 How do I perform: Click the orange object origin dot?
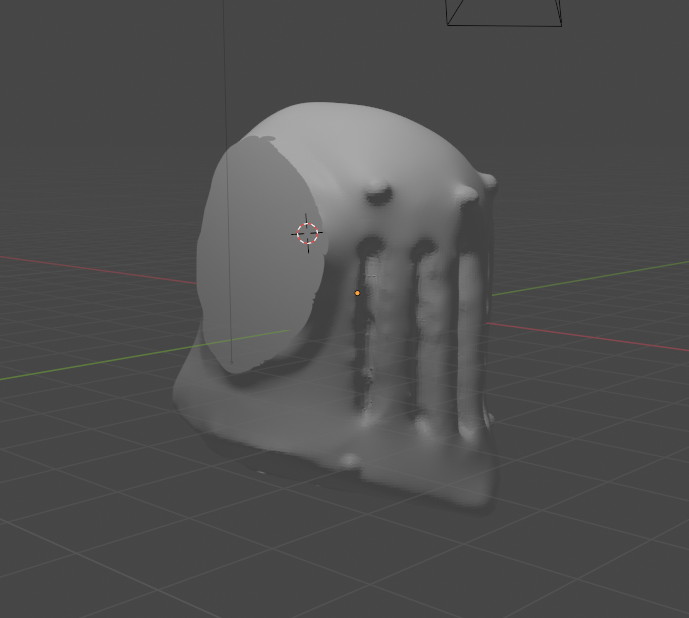point(357,293)
